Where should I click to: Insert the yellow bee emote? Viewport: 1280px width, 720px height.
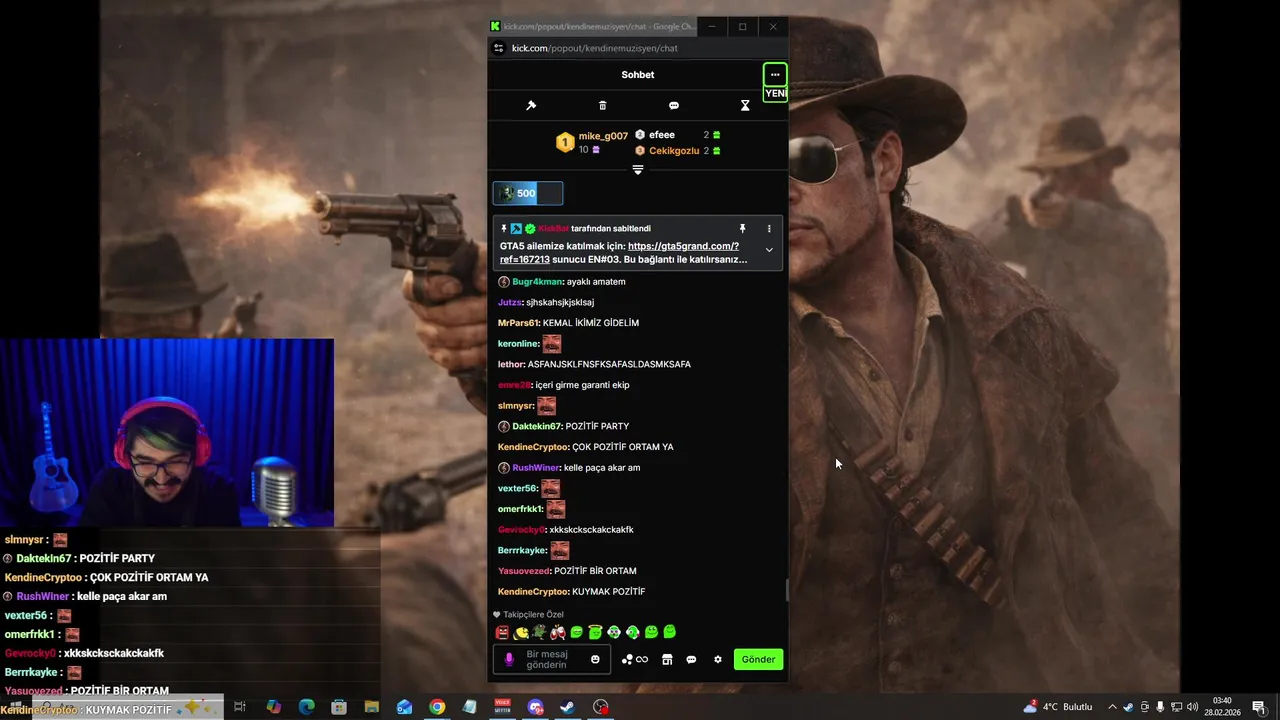(x=521, y=632)
